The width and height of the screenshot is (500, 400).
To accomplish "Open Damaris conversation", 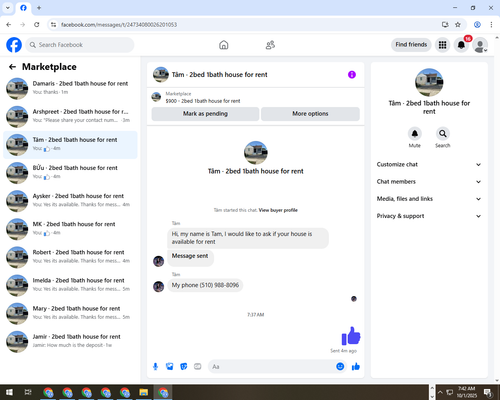I will pos(70,89).
